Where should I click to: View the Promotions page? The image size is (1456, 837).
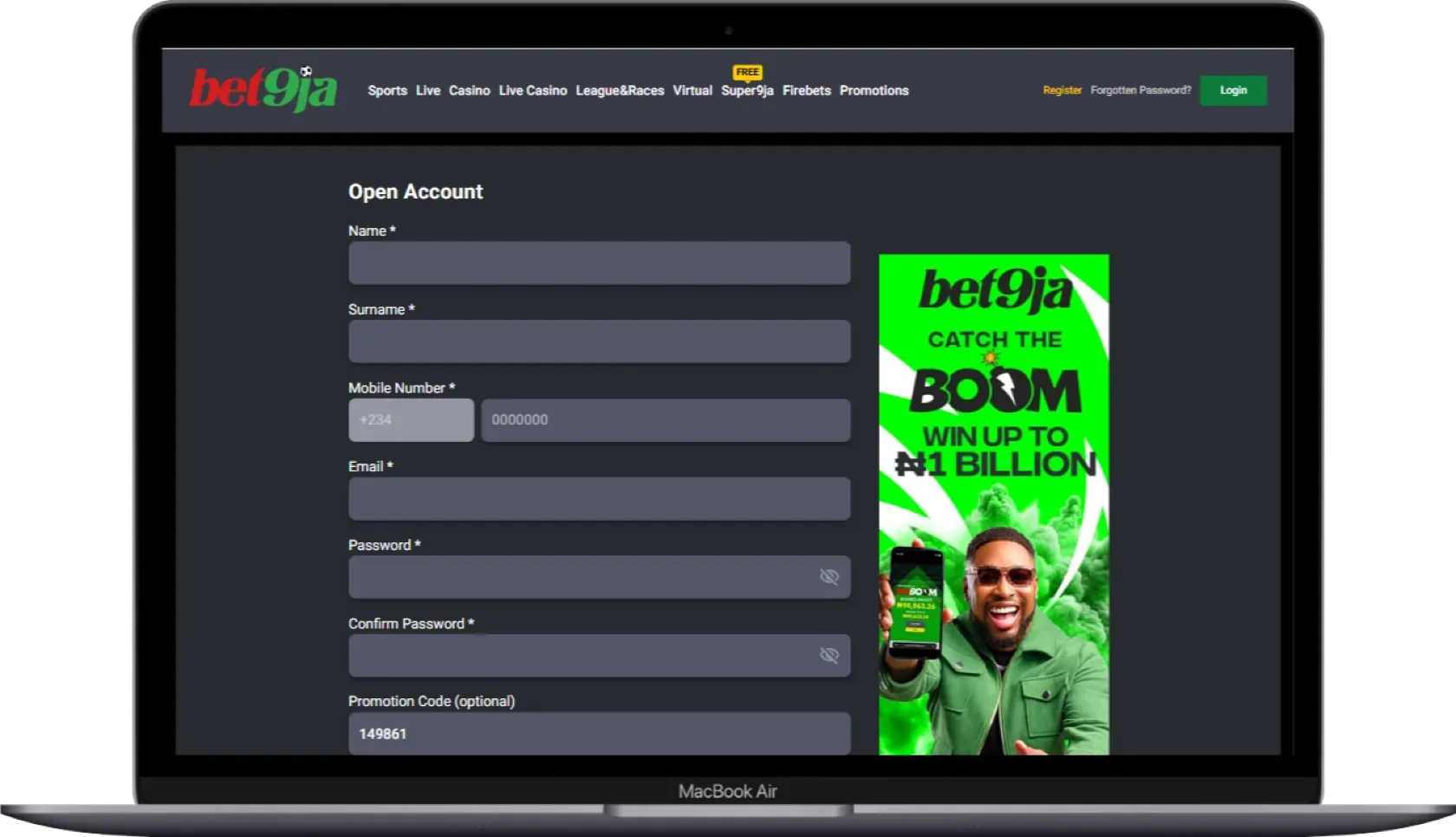(874, 90)
